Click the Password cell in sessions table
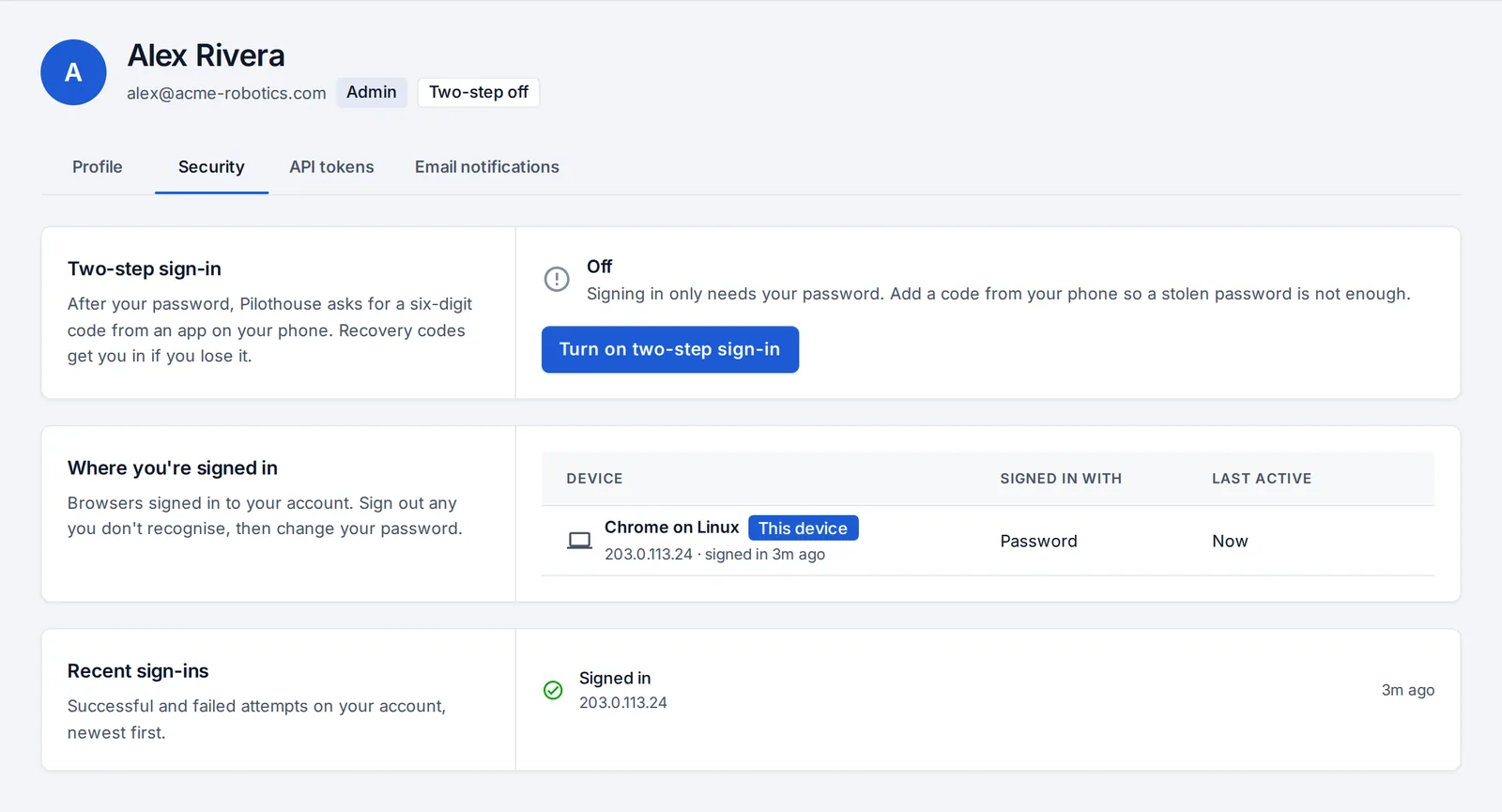Image resolution: width=1502 pixels, height=812 pixels. point(1039,541)
